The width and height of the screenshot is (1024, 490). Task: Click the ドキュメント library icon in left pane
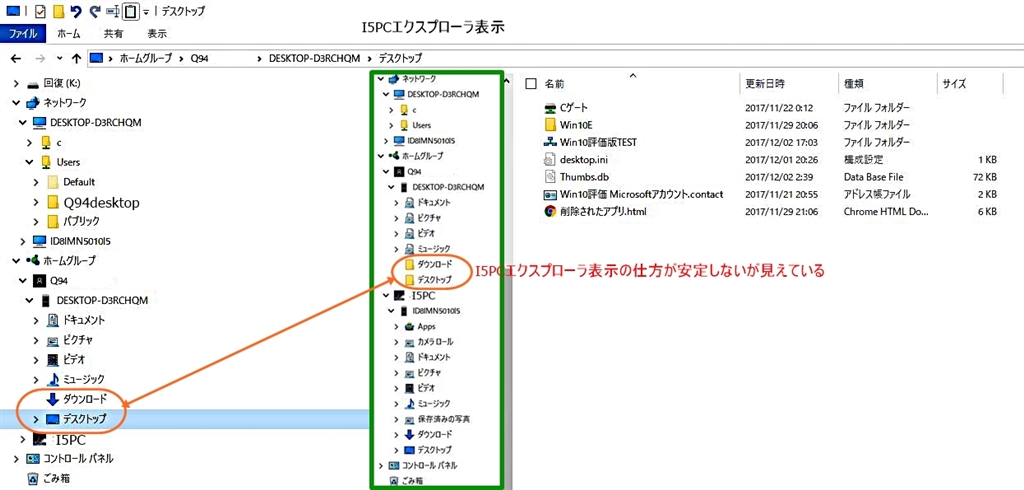pos(54,320)
